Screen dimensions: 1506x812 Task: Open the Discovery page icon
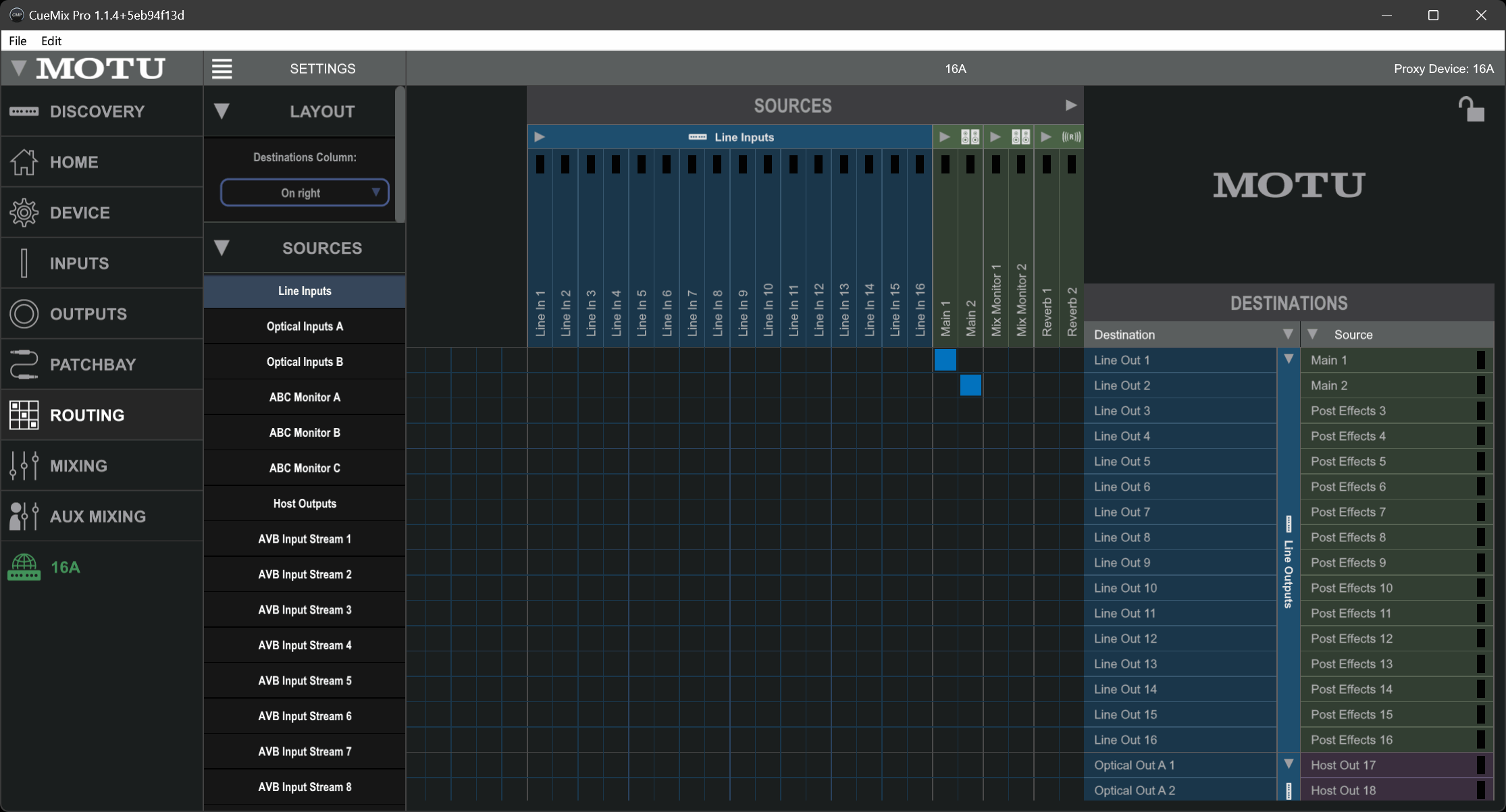pos(24,111)
